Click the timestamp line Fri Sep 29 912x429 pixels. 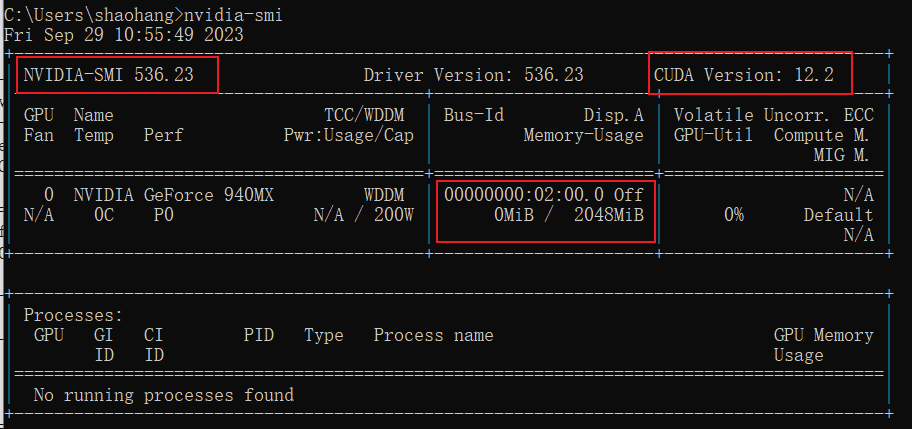(124, 34)
